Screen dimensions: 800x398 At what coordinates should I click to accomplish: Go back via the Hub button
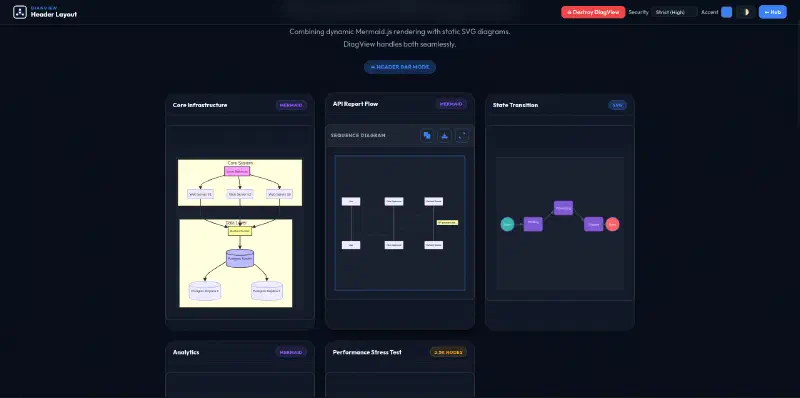[x=772, y=12]
